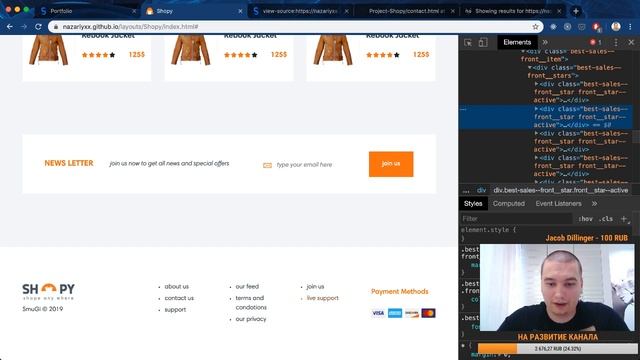
Task: Click the red shield extension icon
Action: point(596,27)
